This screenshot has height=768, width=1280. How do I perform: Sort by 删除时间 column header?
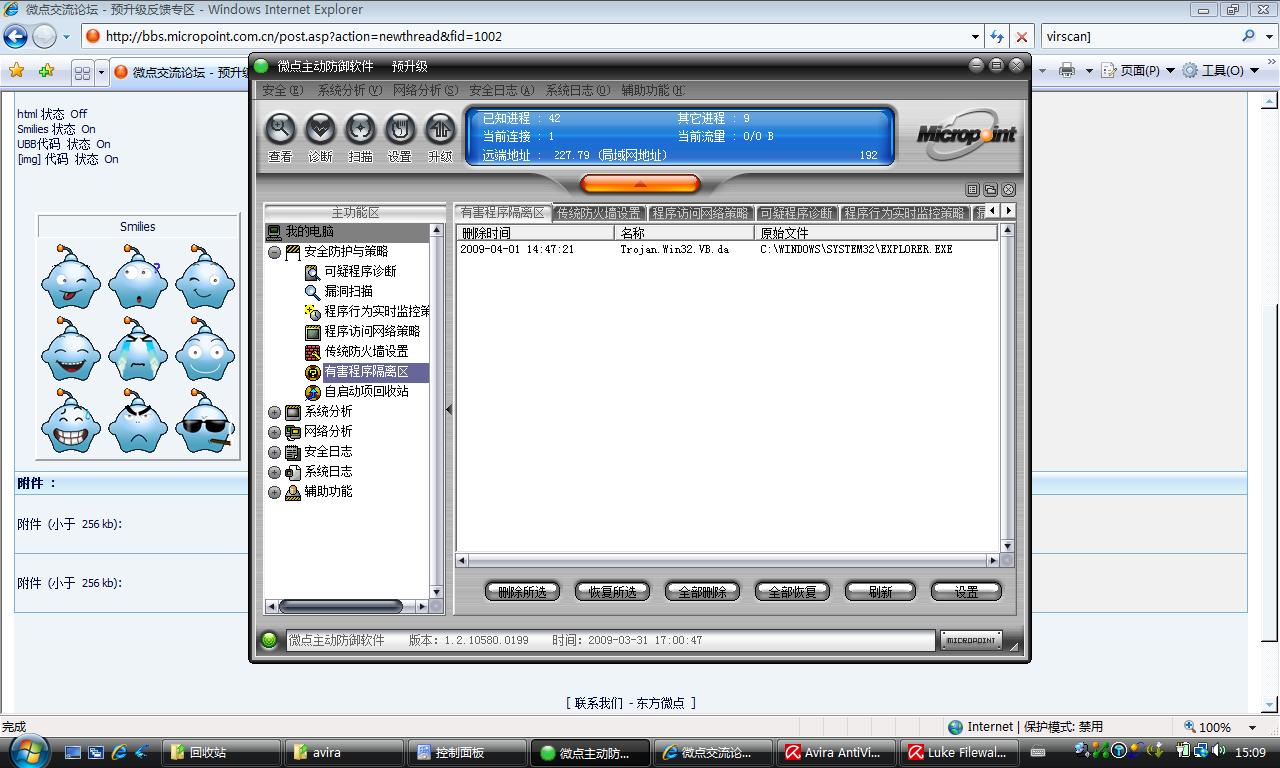(x=535, y=233)
